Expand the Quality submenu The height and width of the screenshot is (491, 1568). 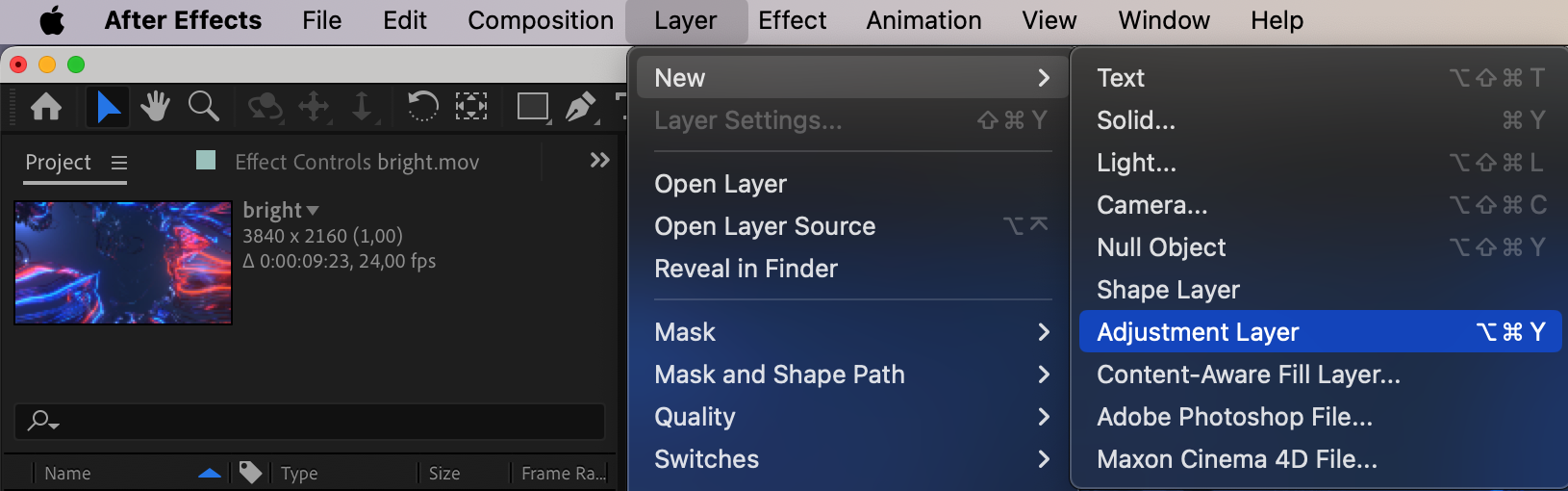point(849,417)
